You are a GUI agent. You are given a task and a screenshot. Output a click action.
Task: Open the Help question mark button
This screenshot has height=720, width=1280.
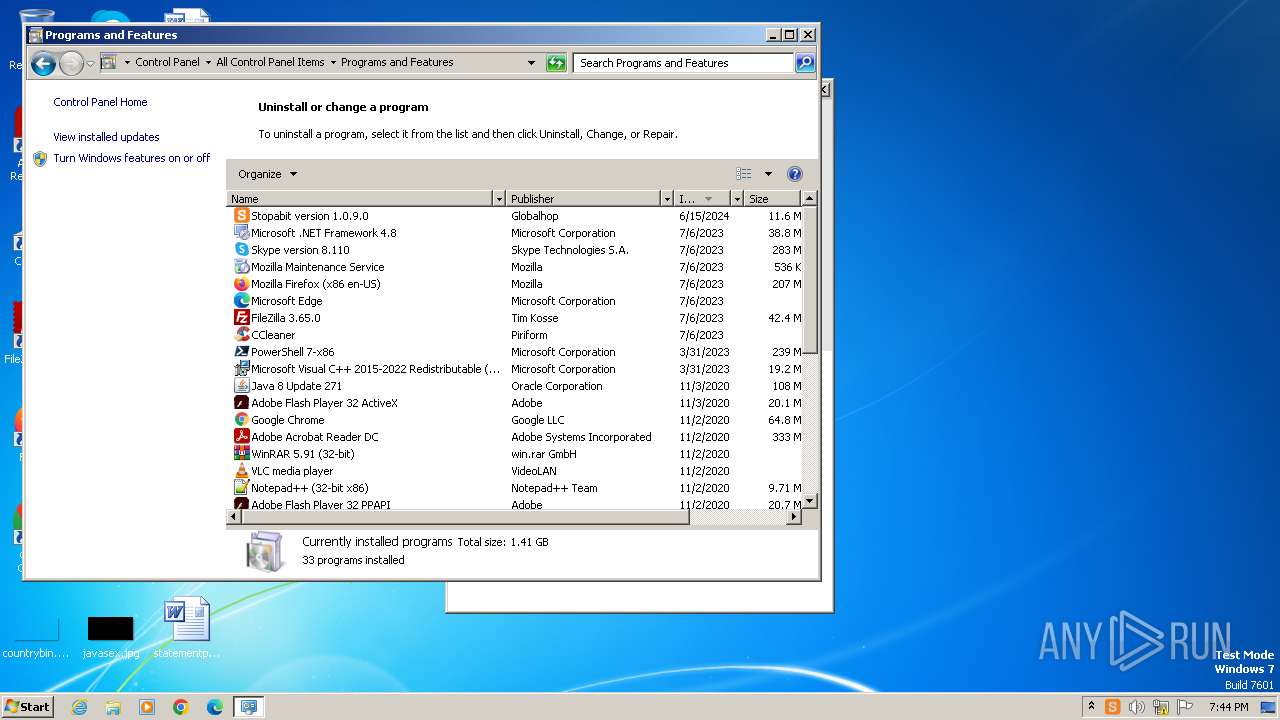(x=795, y=174)
